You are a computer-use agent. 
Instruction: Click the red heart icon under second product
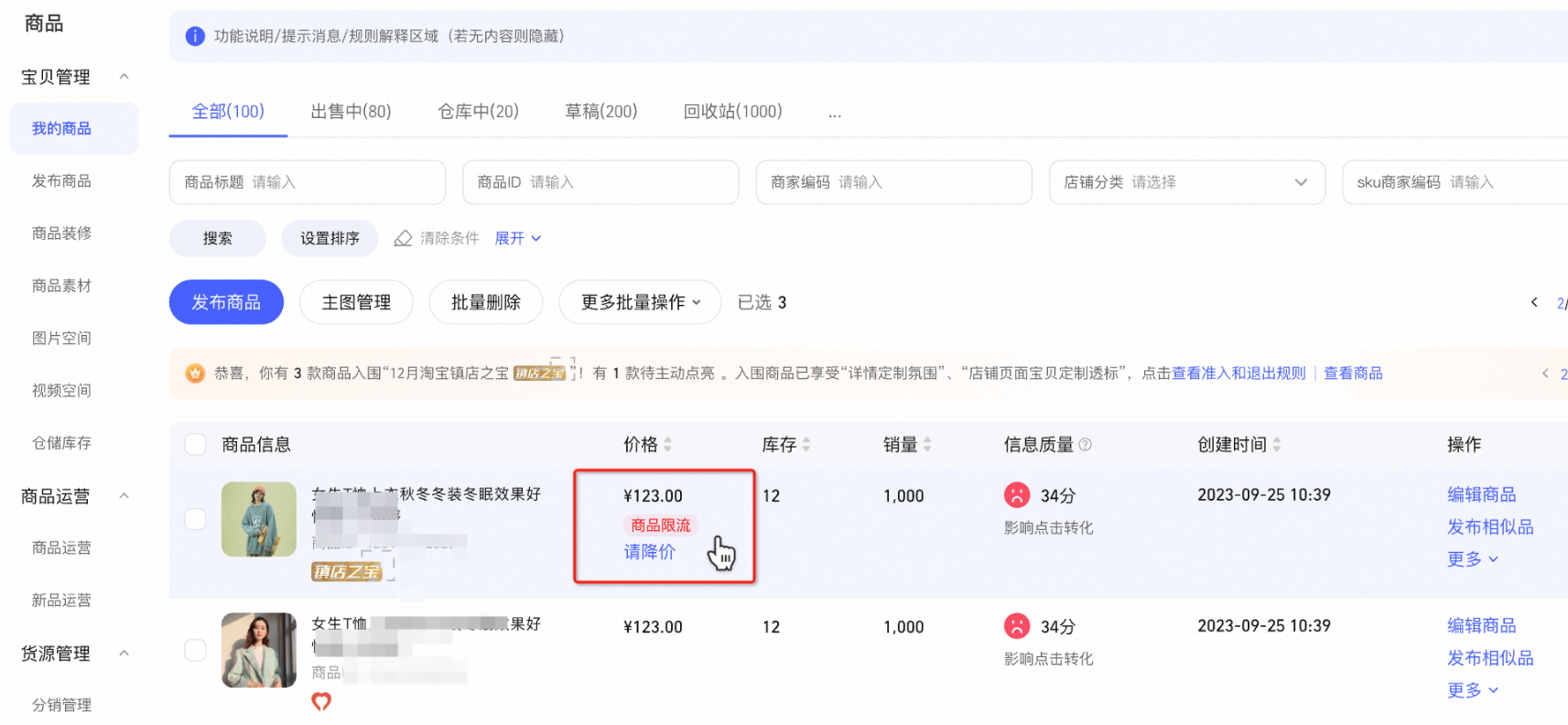coord(321,702)
